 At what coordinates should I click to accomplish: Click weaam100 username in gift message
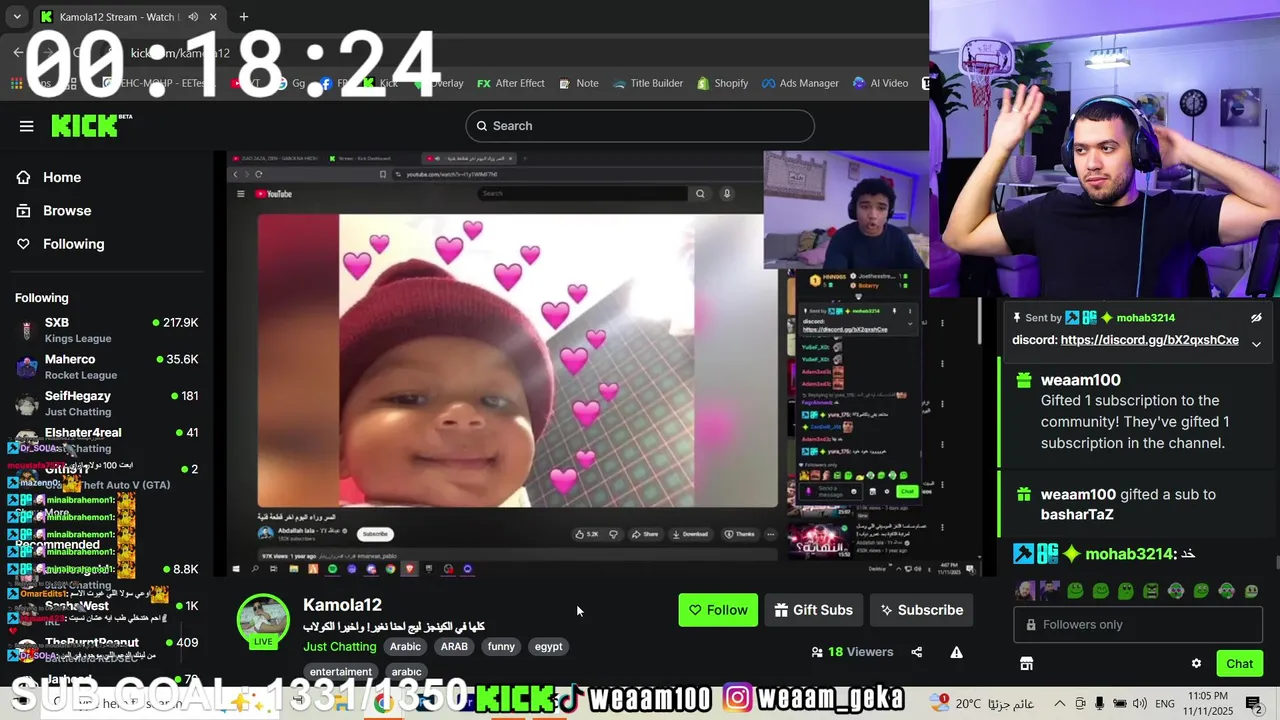pos(1080,380)
